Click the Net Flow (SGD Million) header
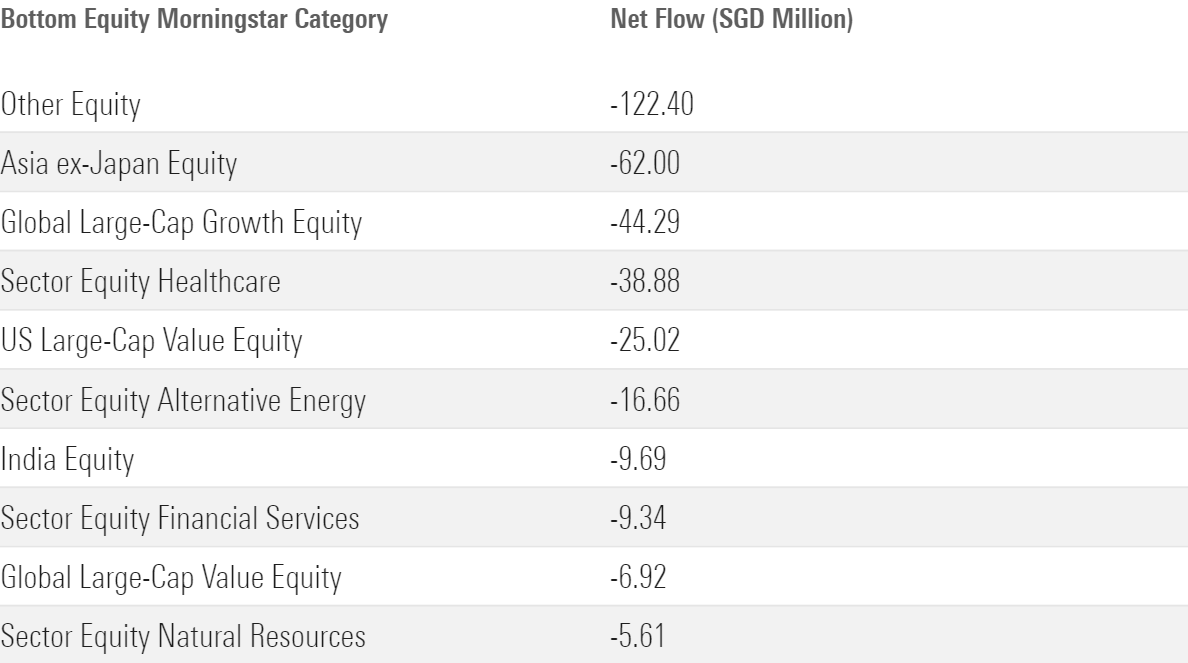This screenshot has height=663, width=1188. click(731, 20)
